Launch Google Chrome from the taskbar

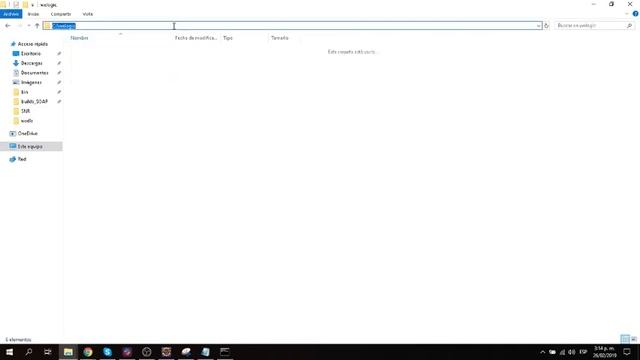88,352
